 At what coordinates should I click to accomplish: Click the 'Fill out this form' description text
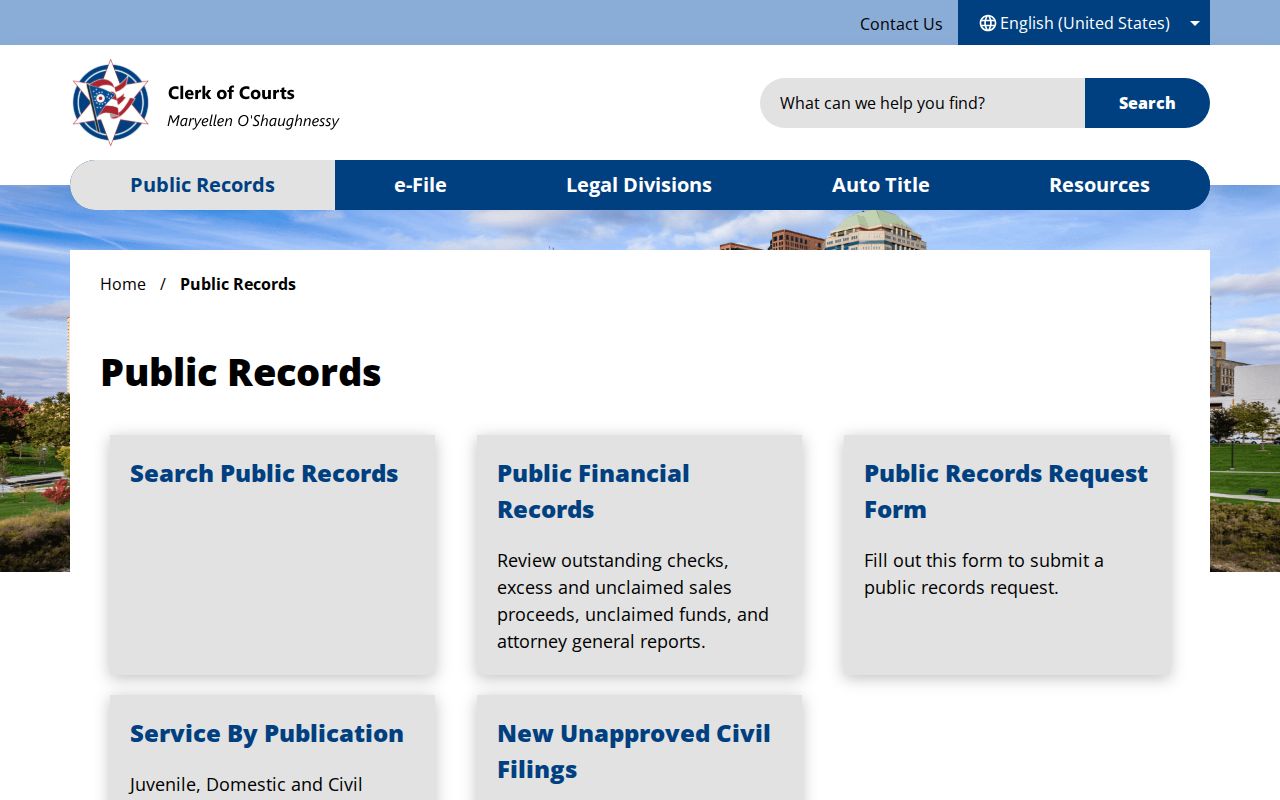click(984, 574)
